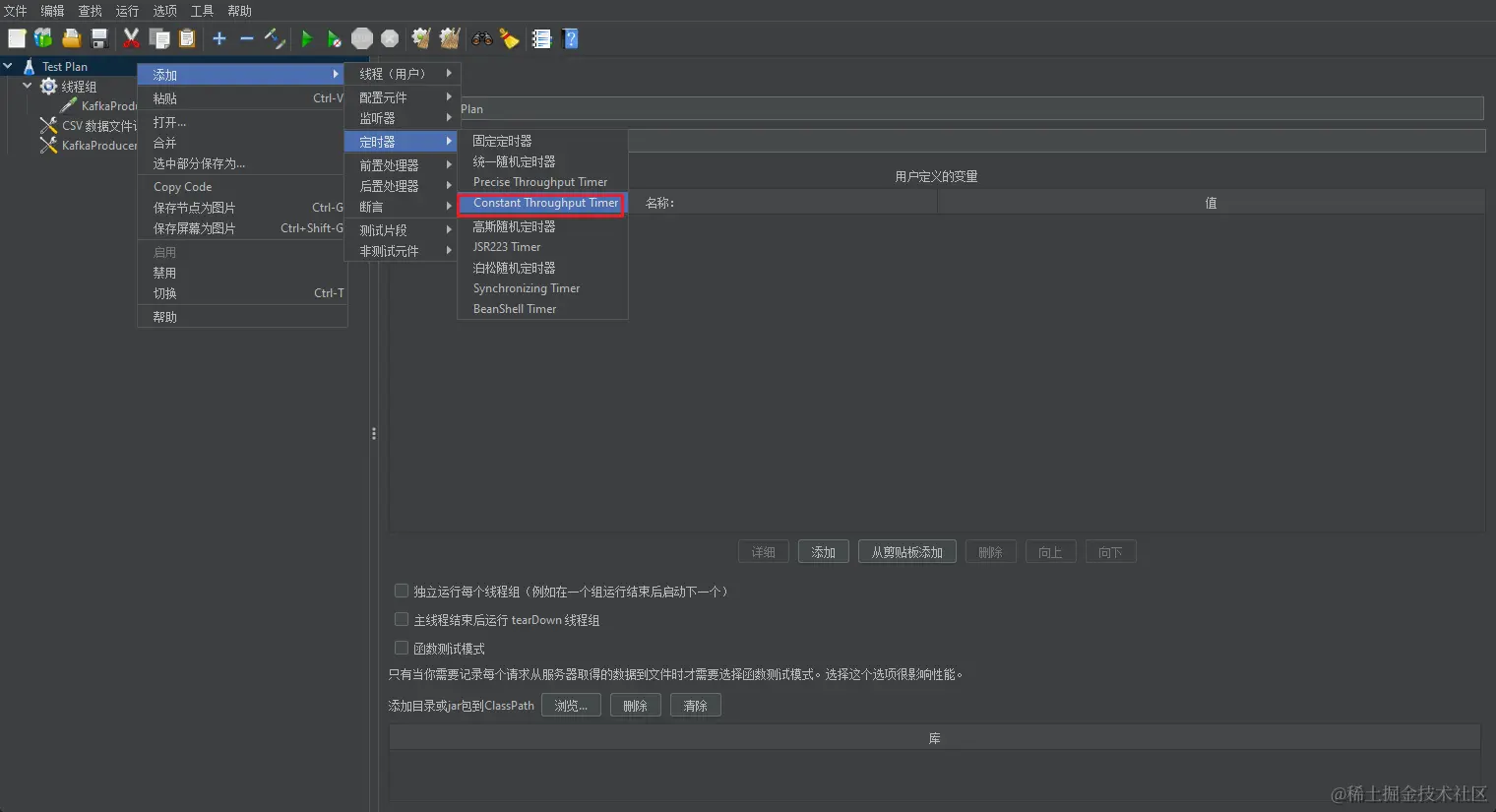Expand the 前置处理器 submenu arrow
1496x812 pixels.
point(449,164)
